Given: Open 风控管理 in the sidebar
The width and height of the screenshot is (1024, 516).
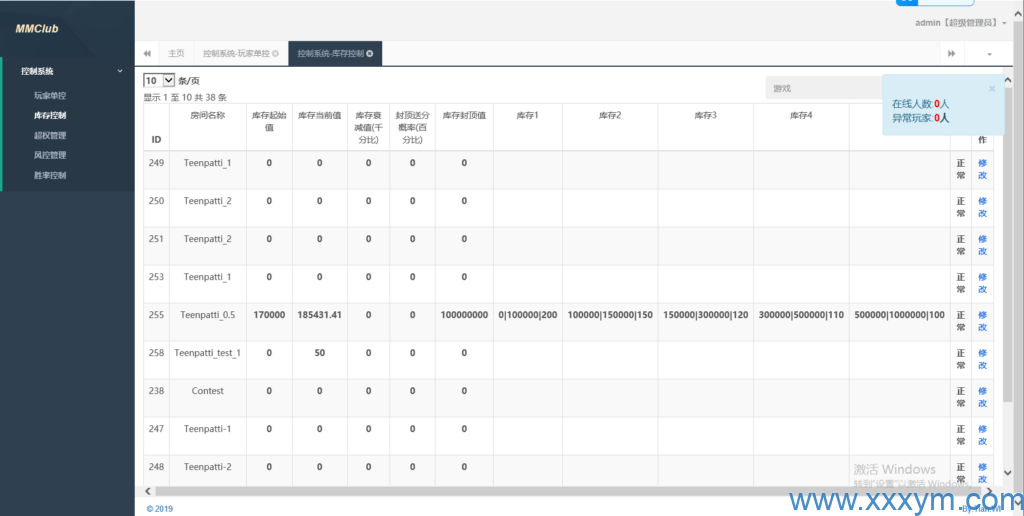Looking at the screenshot, I should point(50,155).
